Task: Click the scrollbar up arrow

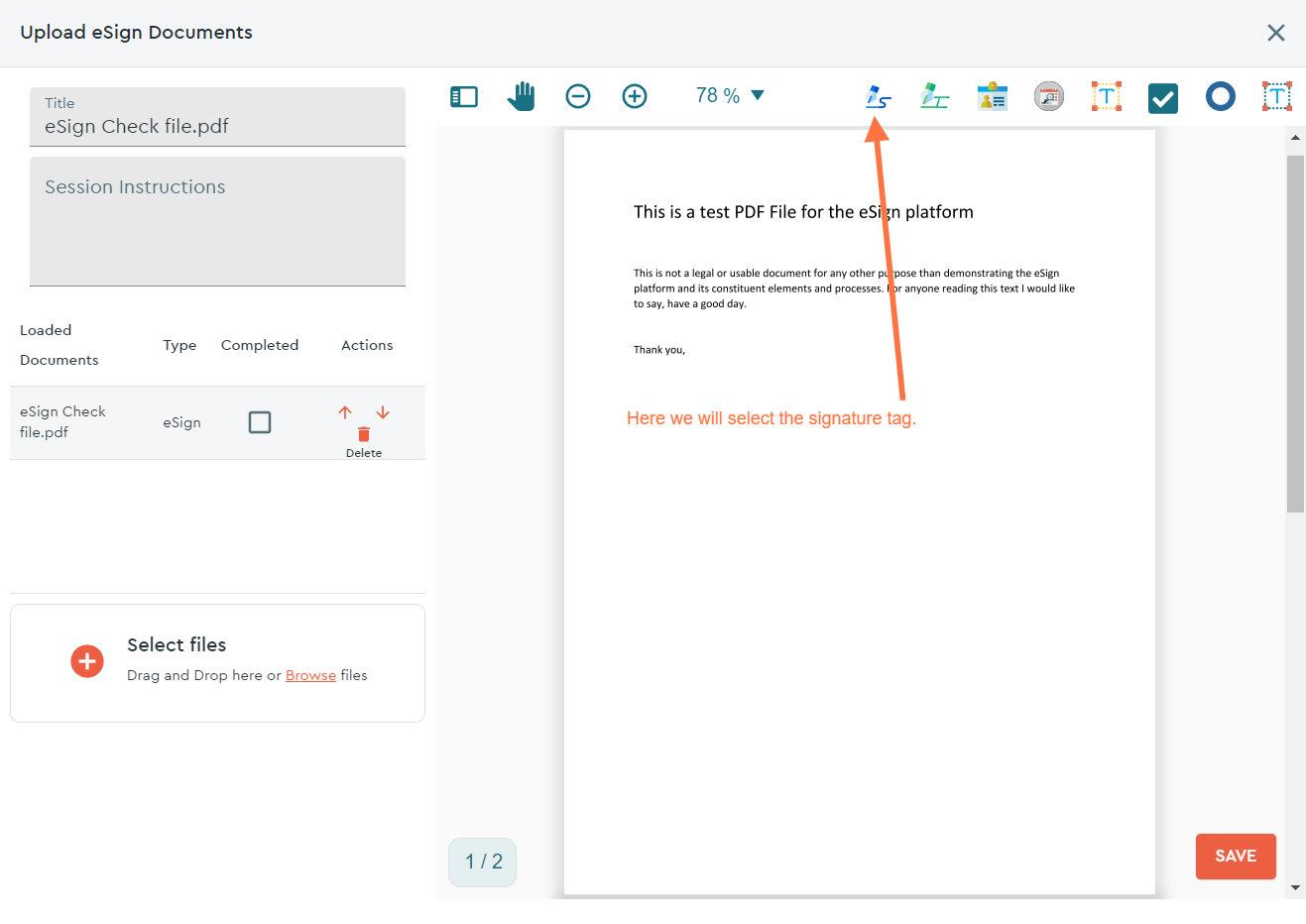Action: click(x=1295, y=136)
